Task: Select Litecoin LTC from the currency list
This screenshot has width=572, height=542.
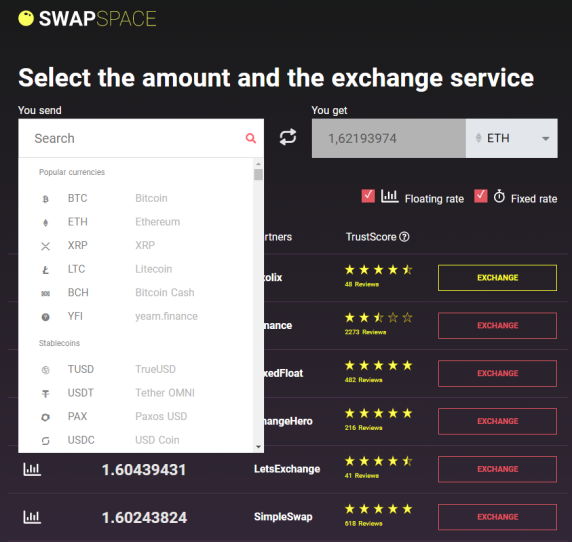Action: [136, 269]
